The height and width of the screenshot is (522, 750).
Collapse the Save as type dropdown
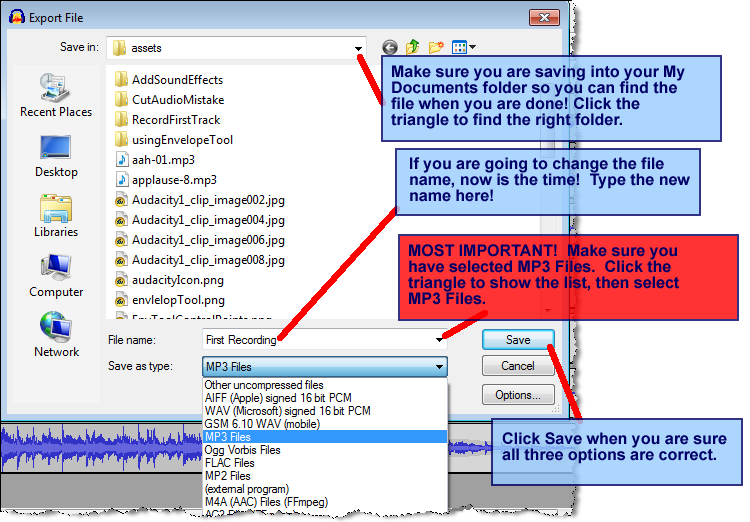tap(439, 367)
